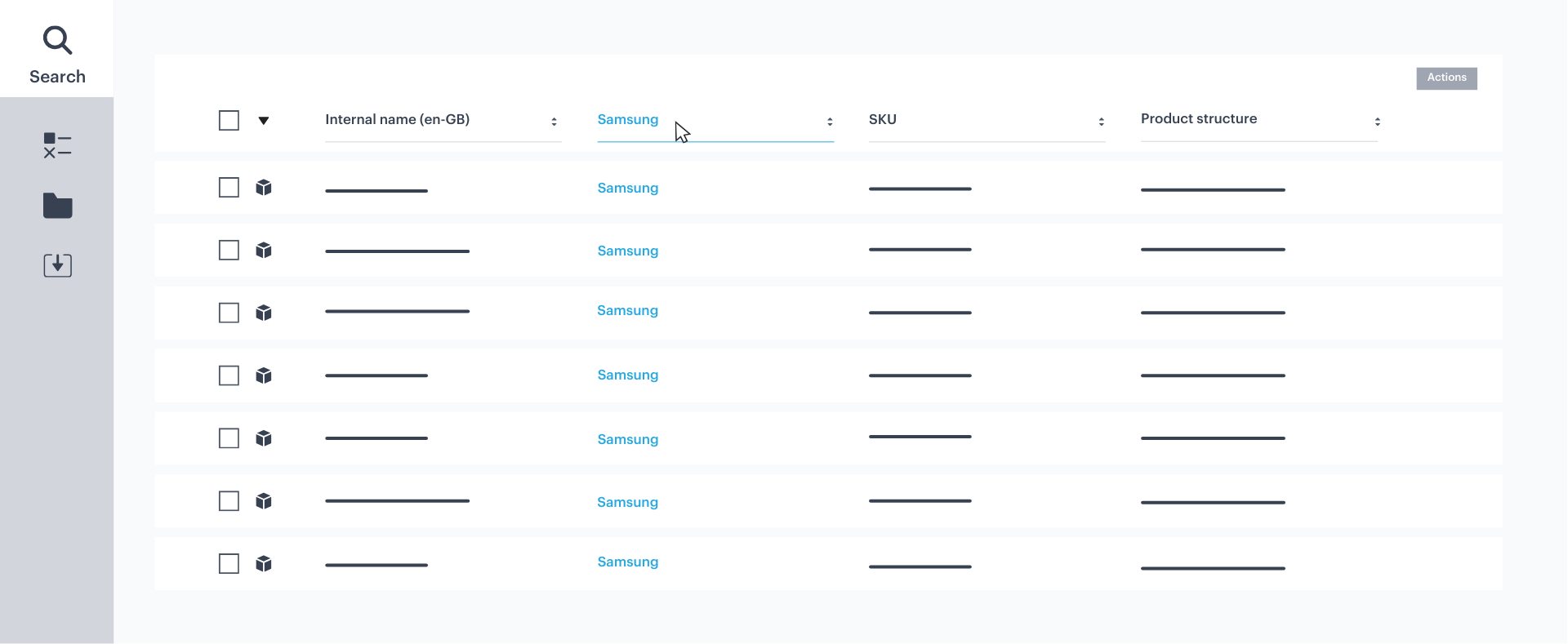The height and width of the screenshot is (644, 1568).
Task: Click the Internal name (en-GB) column header
Action: (397, 119)
